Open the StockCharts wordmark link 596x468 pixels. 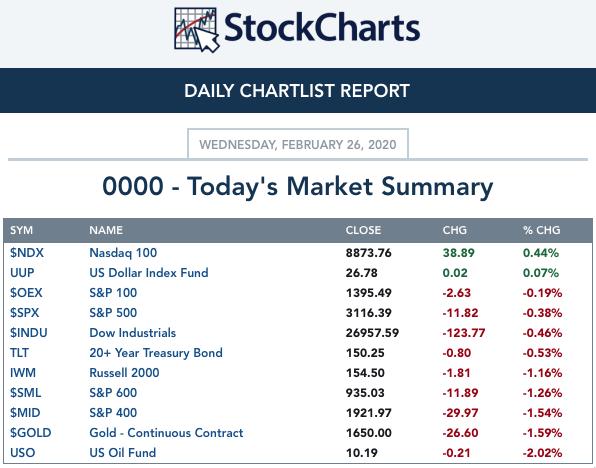(322, 27)
